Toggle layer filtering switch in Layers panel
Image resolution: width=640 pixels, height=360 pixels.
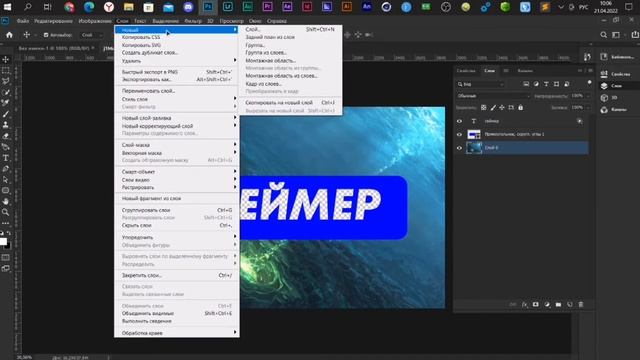pyautogui.click(x=589, y=83)
